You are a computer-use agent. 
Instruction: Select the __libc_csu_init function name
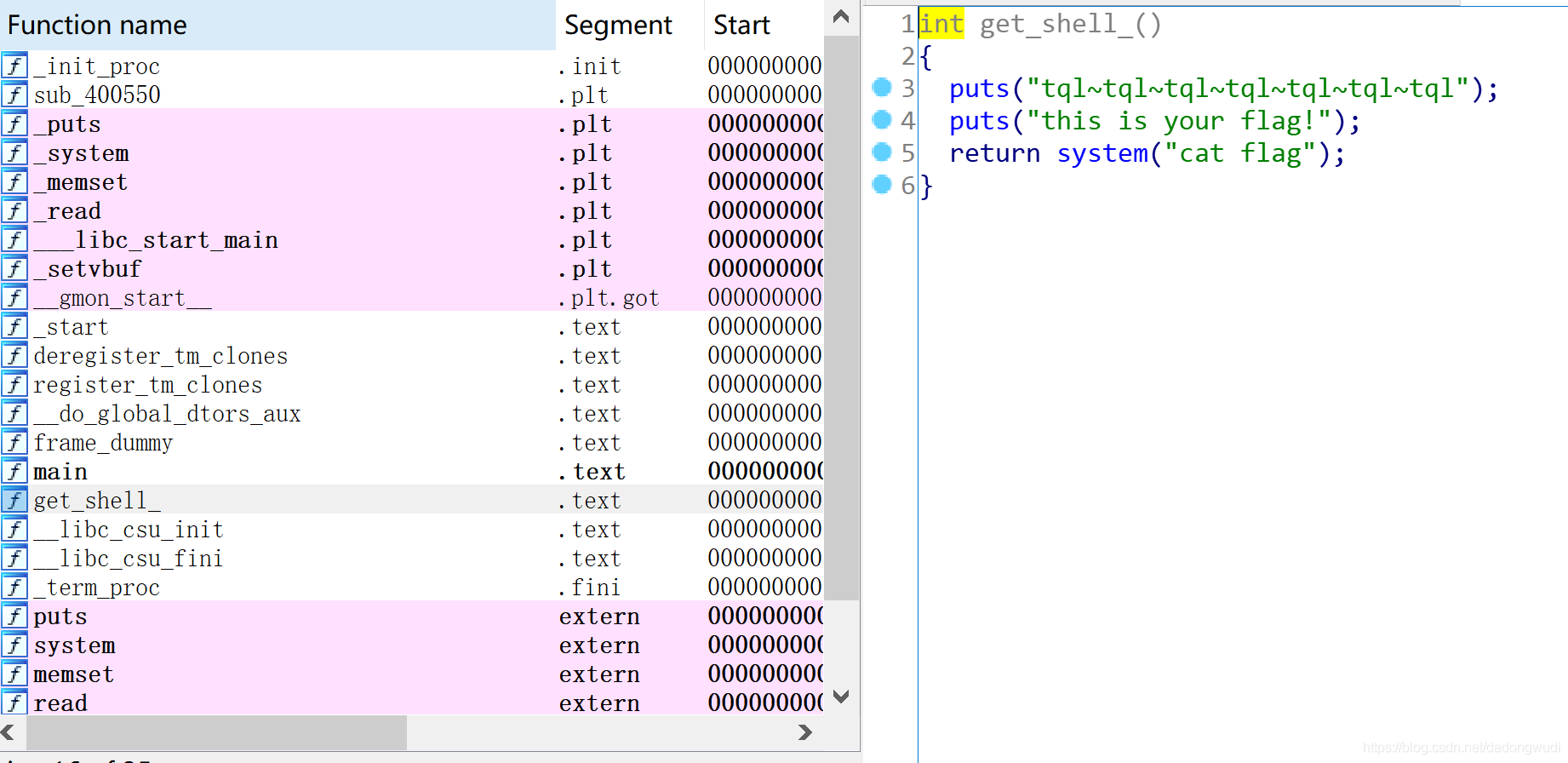click(x=129, y=530)
